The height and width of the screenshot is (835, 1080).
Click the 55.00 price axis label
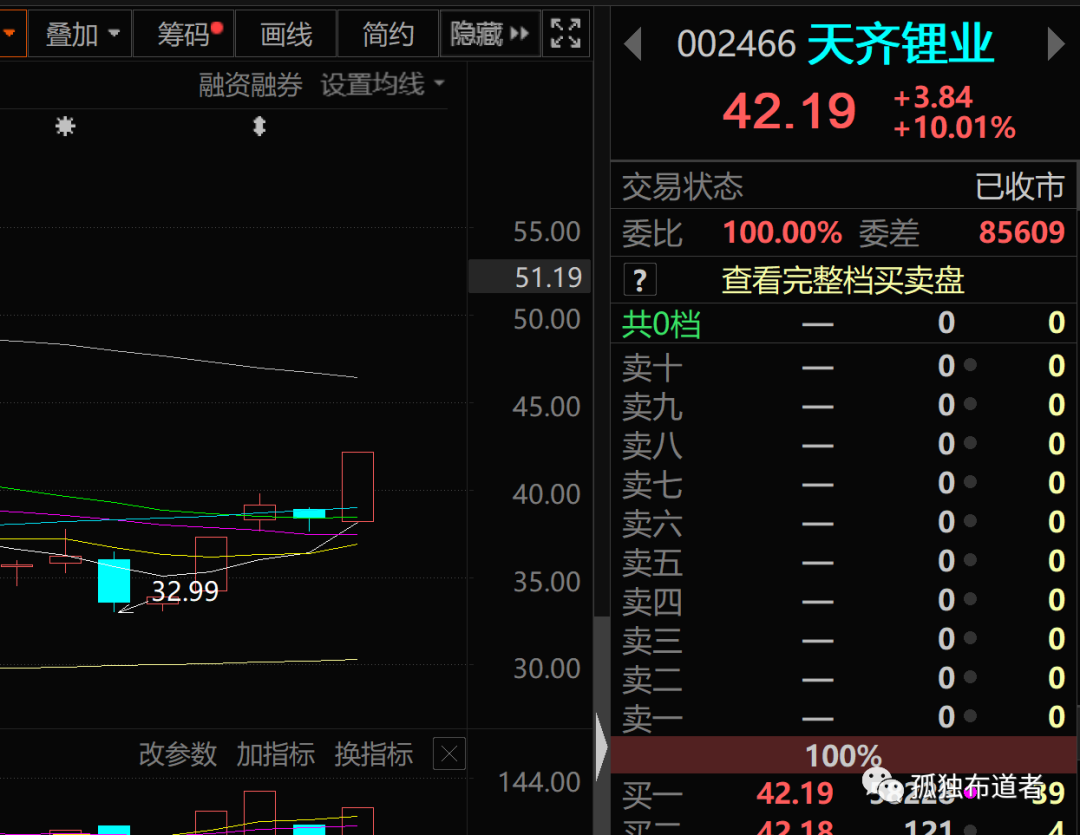click(x=547, y=231)
